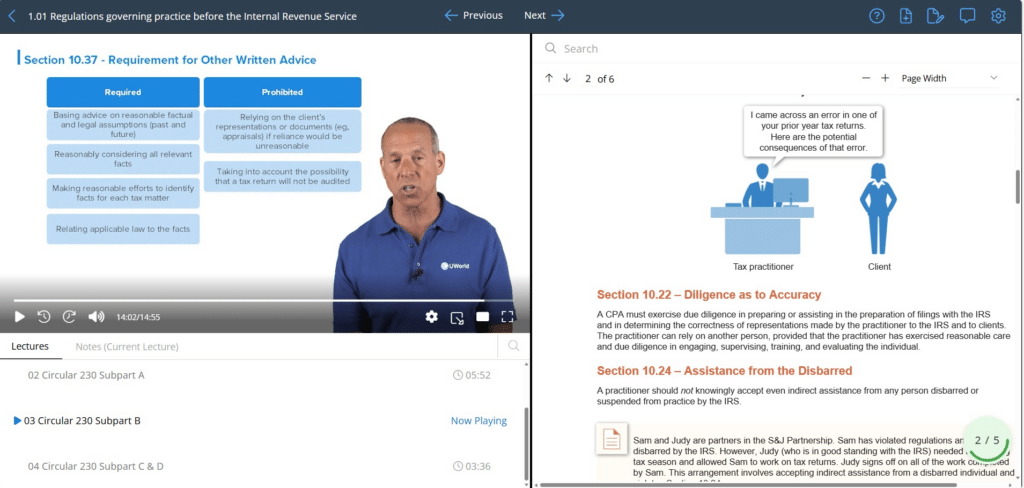Viewport: 1024px width, 488px height.
Task: Click the page number field
Action: point(588,79)
